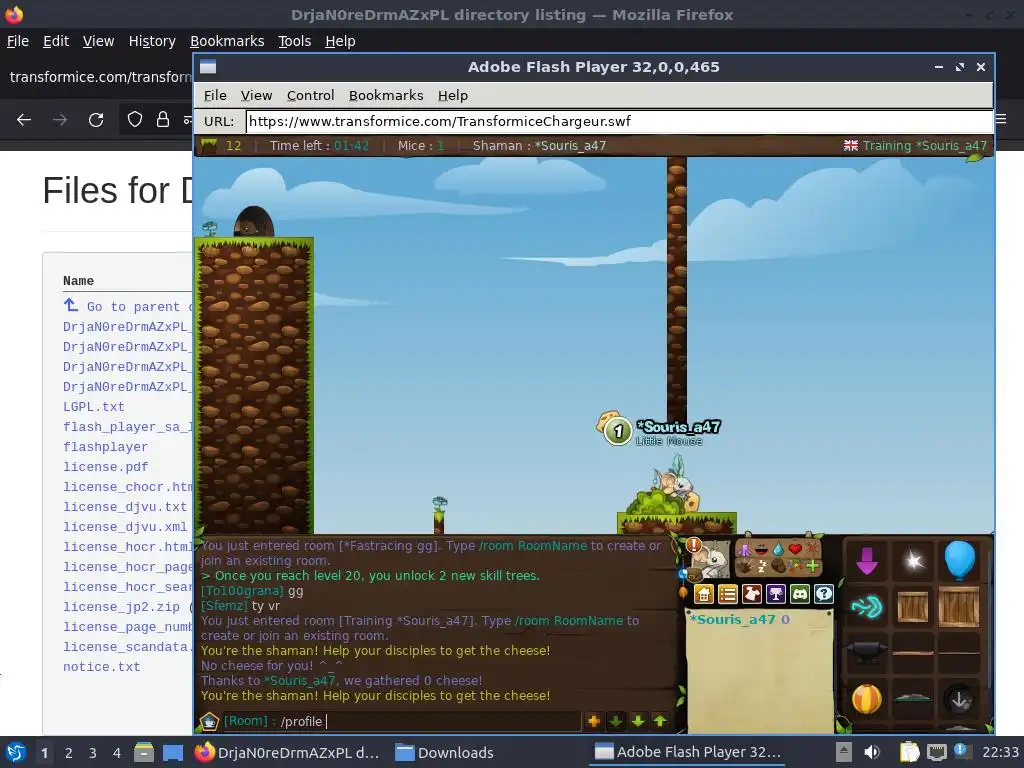
Task: Click Firefox reload button
Action: click(x=96, y=120)
